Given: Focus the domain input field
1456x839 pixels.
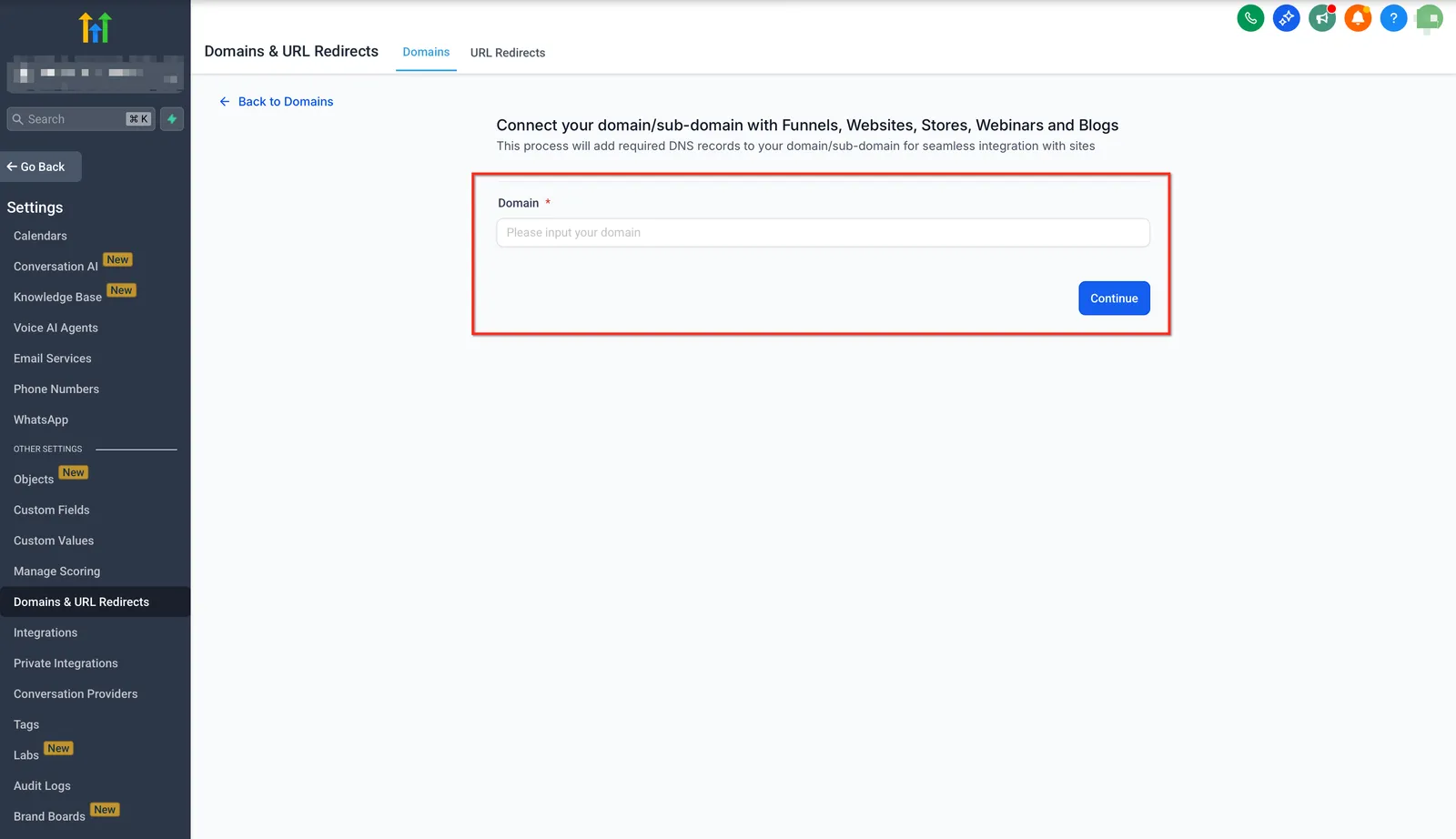Looking at the screenshot, I should pos(823,233).
